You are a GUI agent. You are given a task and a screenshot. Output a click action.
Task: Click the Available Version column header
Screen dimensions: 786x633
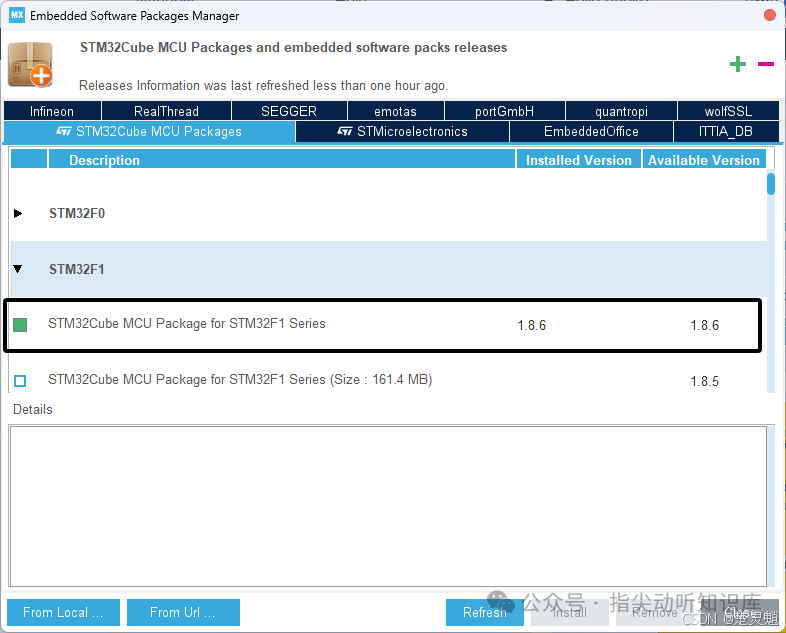(704, 160)
